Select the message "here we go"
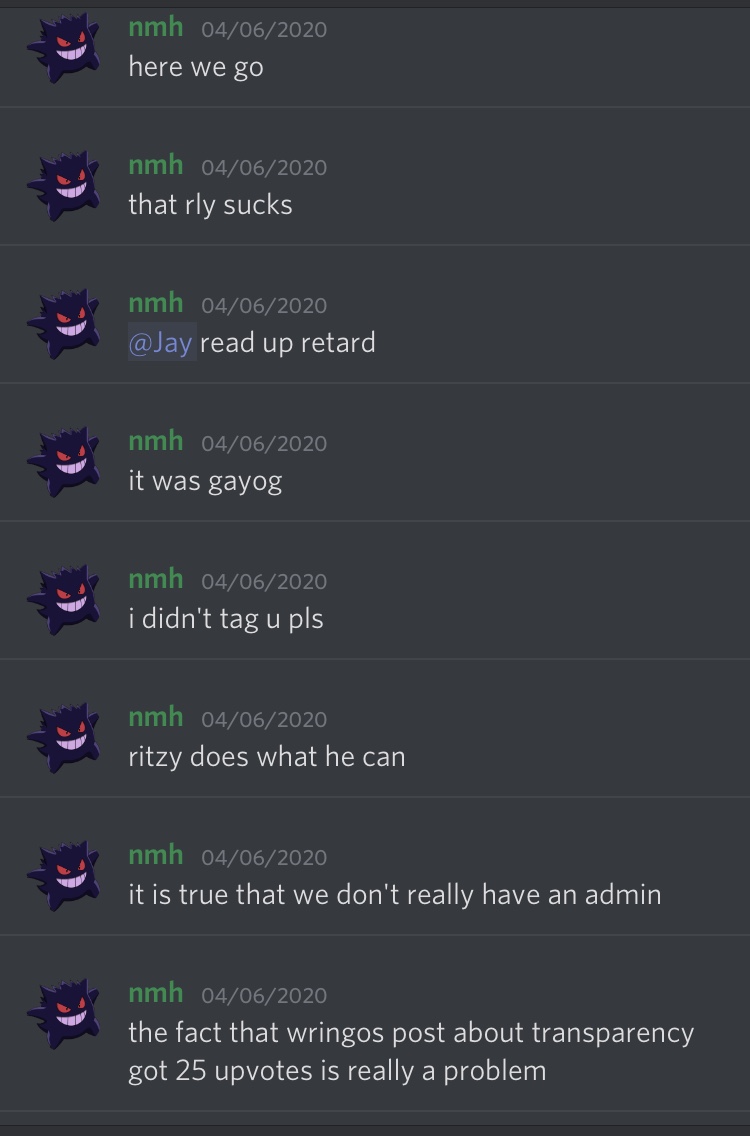The height and width of the screenshot is (1136, 750). [196, 67]
